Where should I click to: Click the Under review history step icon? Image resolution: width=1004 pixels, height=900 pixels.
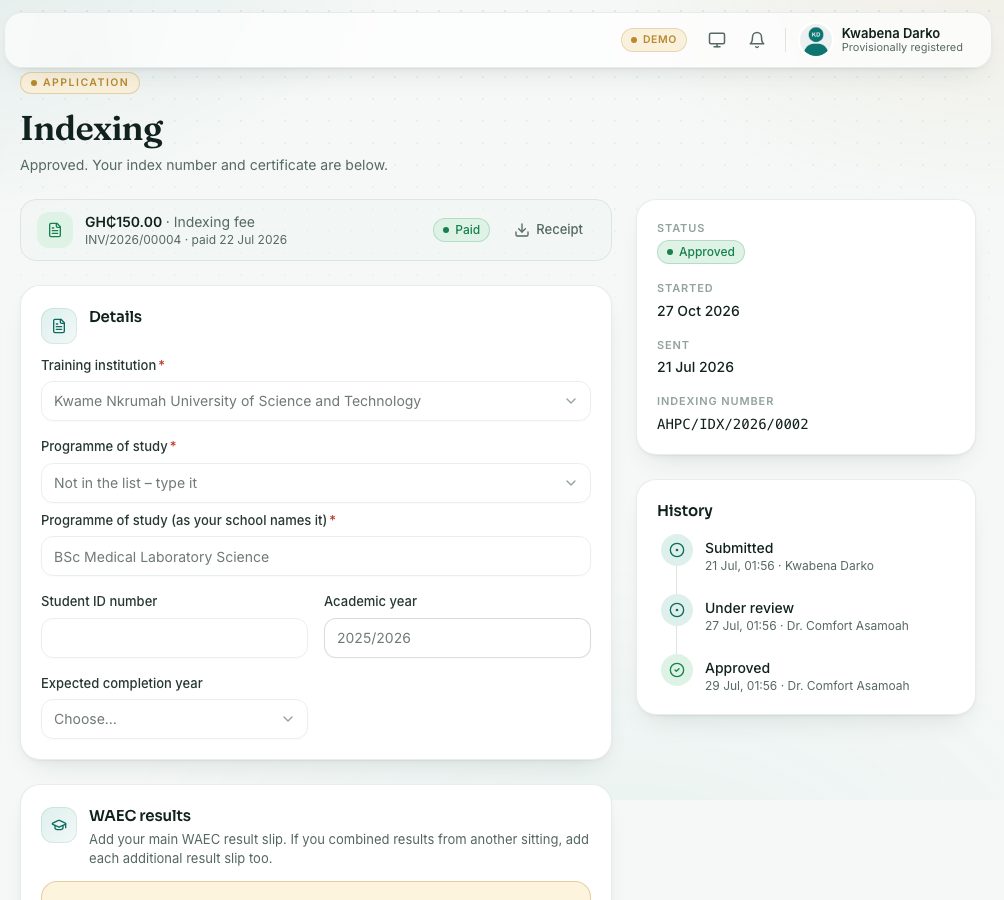pyautogui.click(x=677, y=610)
